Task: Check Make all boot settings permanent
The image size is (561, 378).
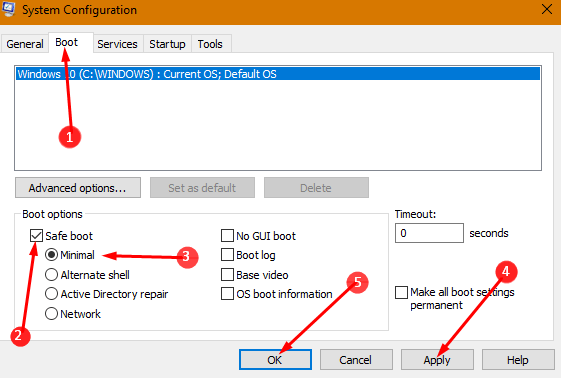Action: 401,292
